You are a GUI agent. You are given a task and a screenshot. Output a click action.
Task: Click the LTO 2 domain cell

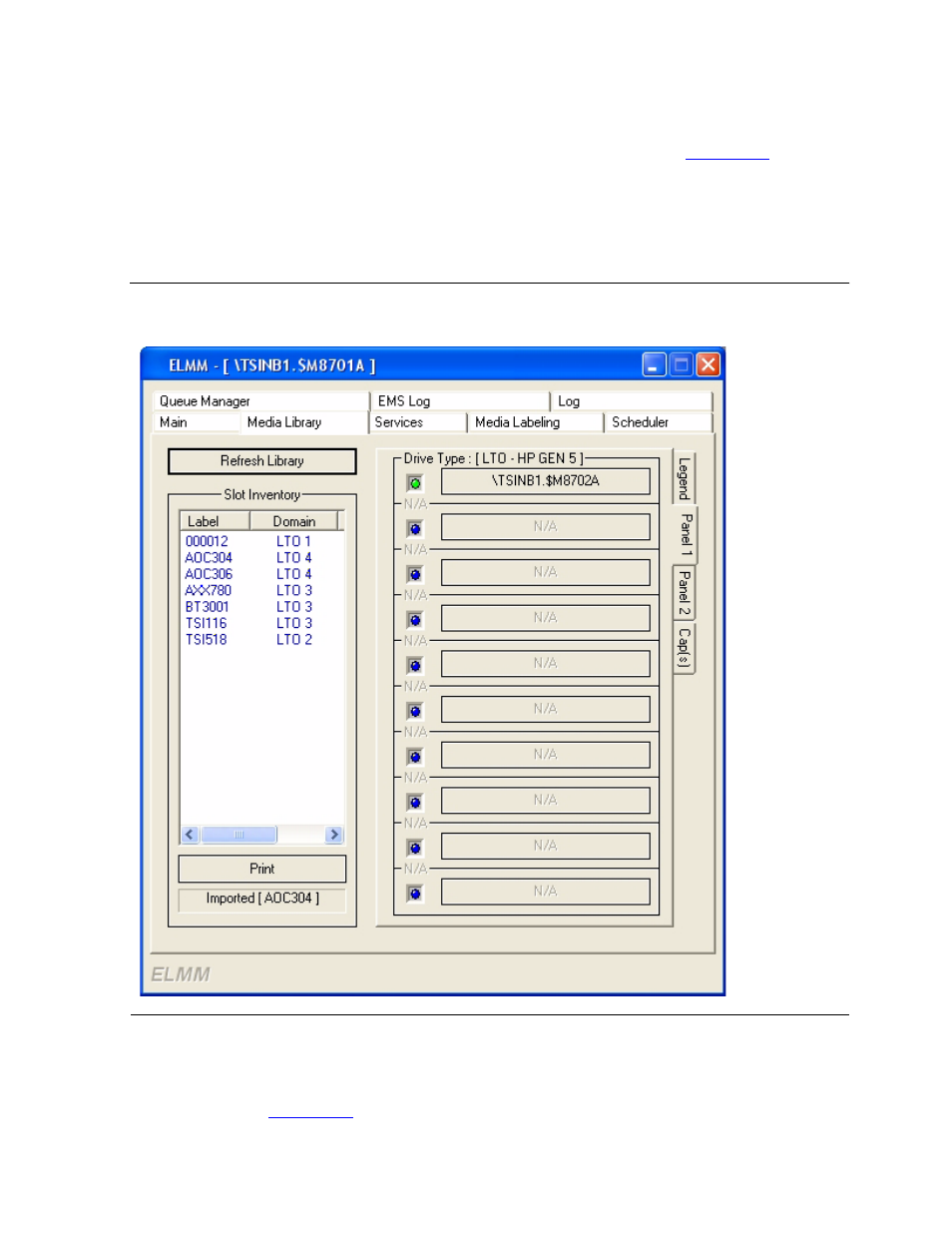click(x=294, y=640)
